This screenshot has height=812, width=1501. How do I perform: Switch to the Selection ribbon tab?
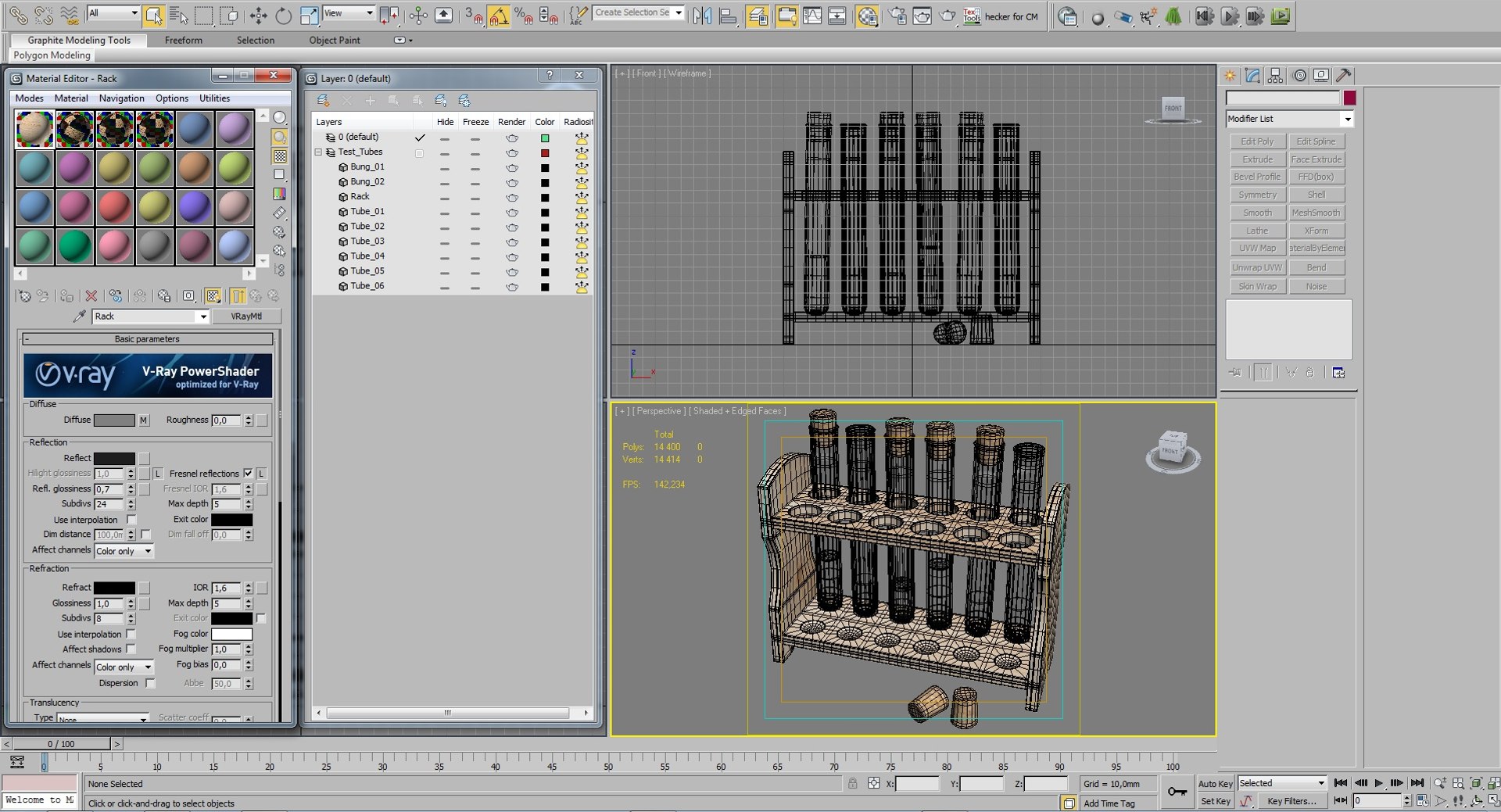256,40
